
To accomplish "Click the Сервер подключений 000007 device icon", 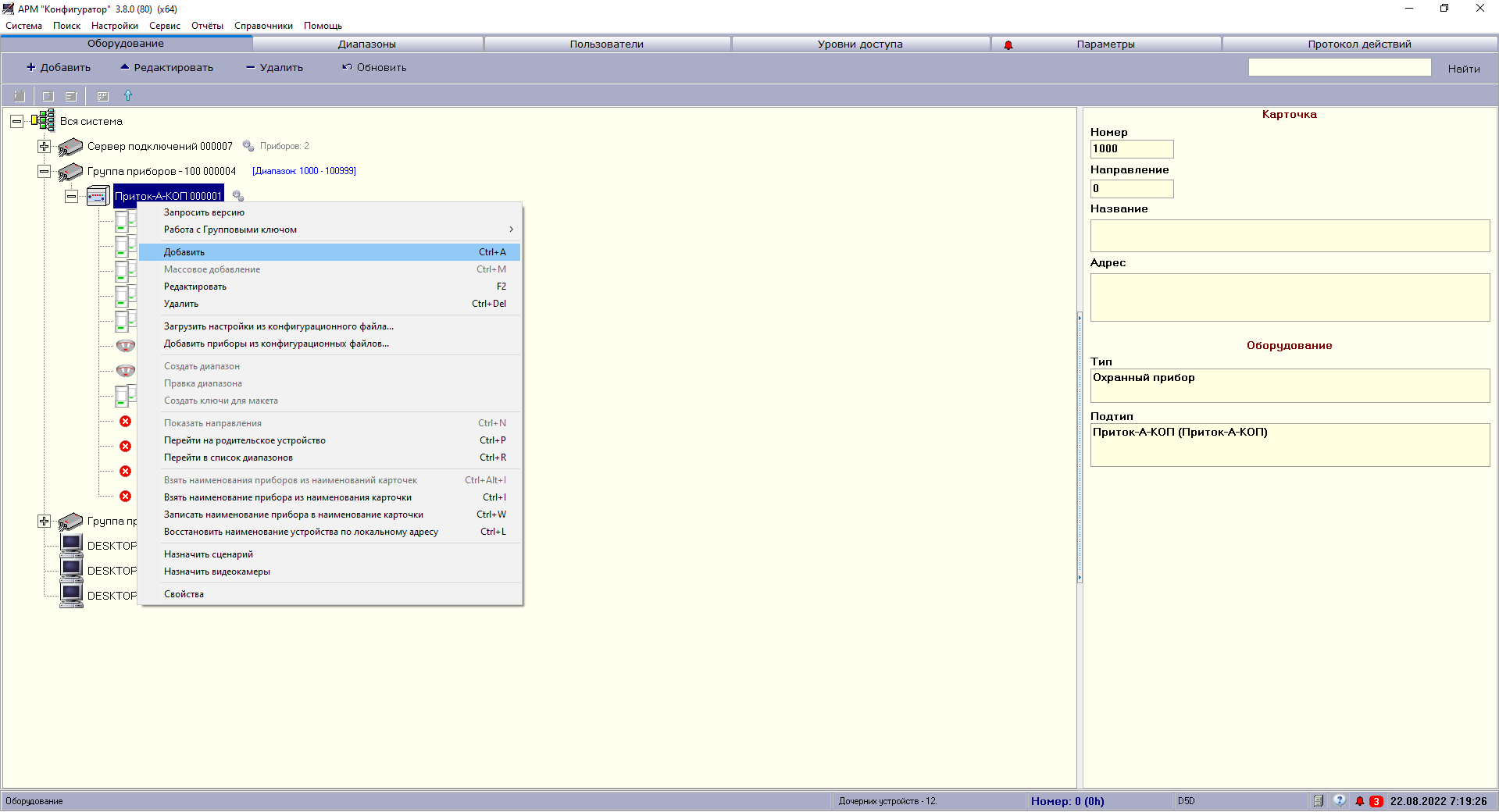I will pyautogui.click(x=70, y=146).
